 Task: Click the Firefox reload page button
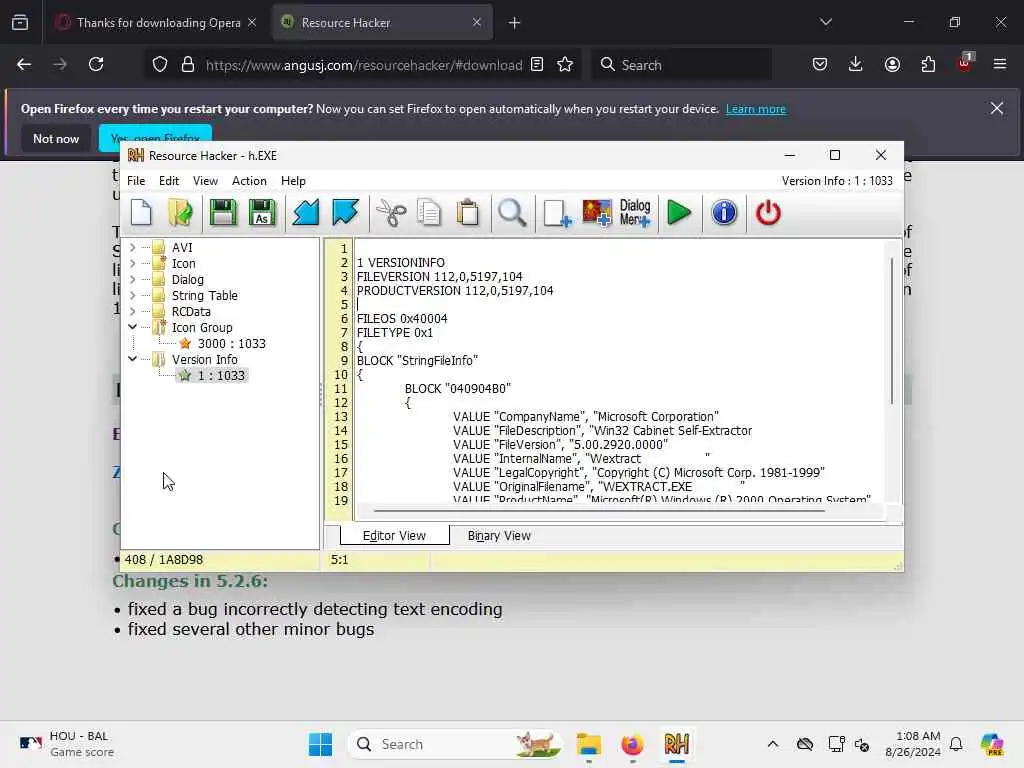point(96,64)
